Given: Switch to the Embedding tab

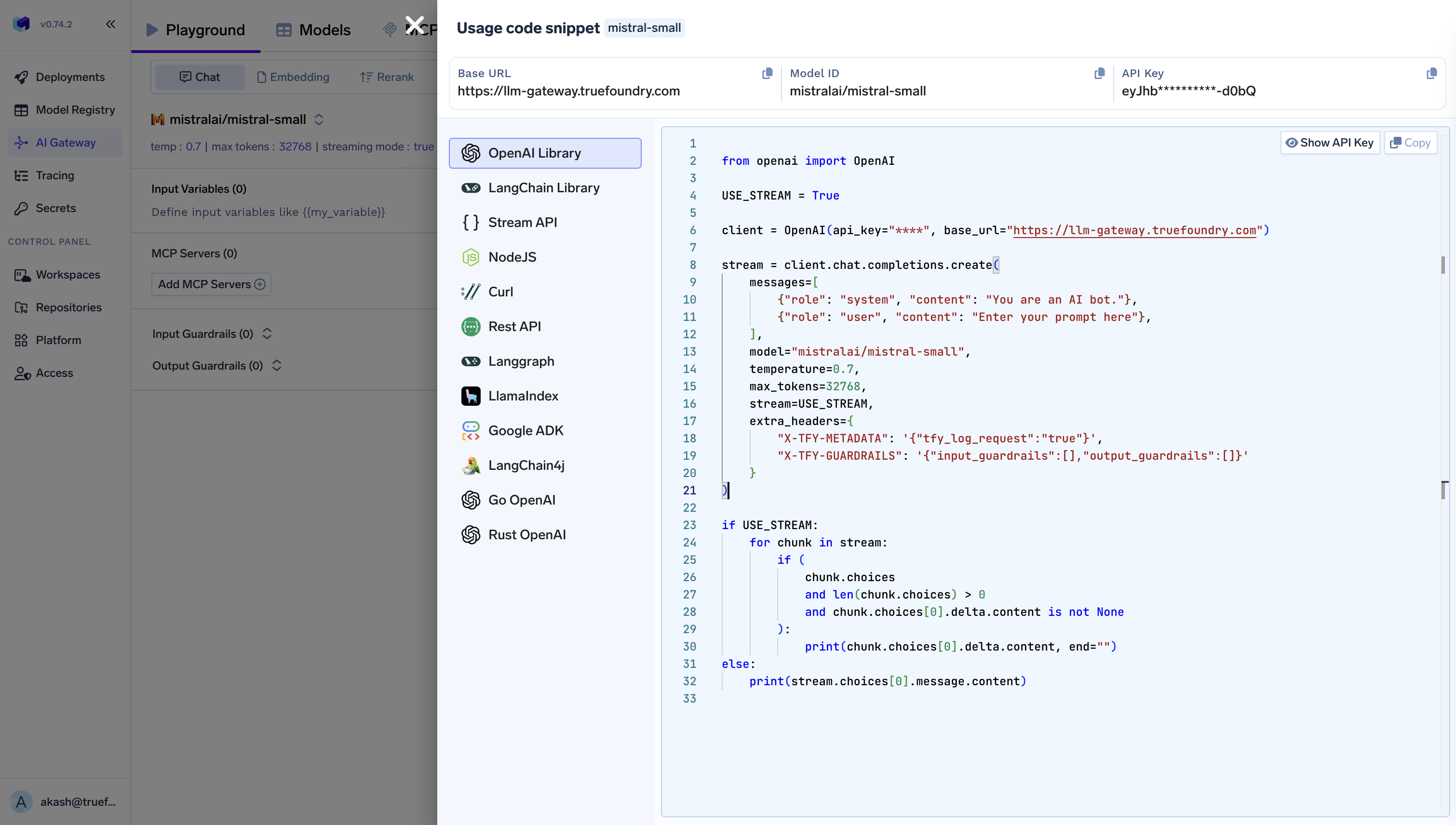Looking at the screenshot, I should [x=293, y=77].
